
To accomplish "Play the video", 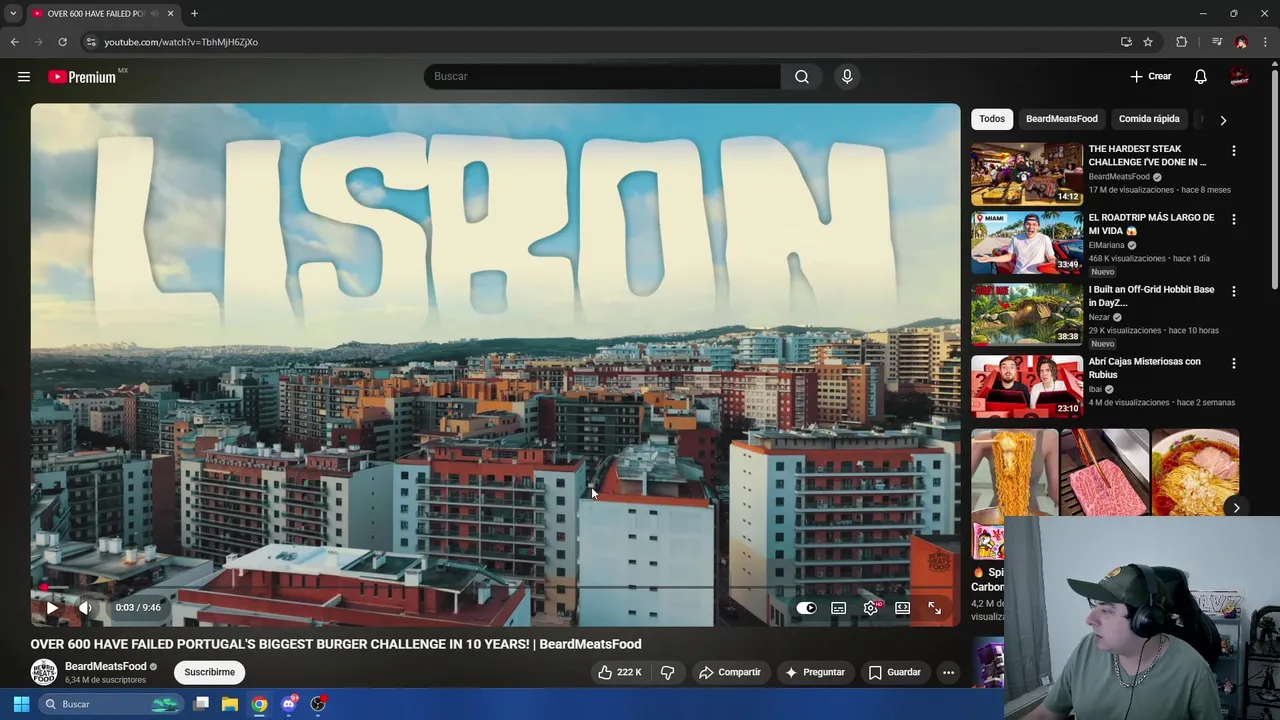I will (52, 608).
